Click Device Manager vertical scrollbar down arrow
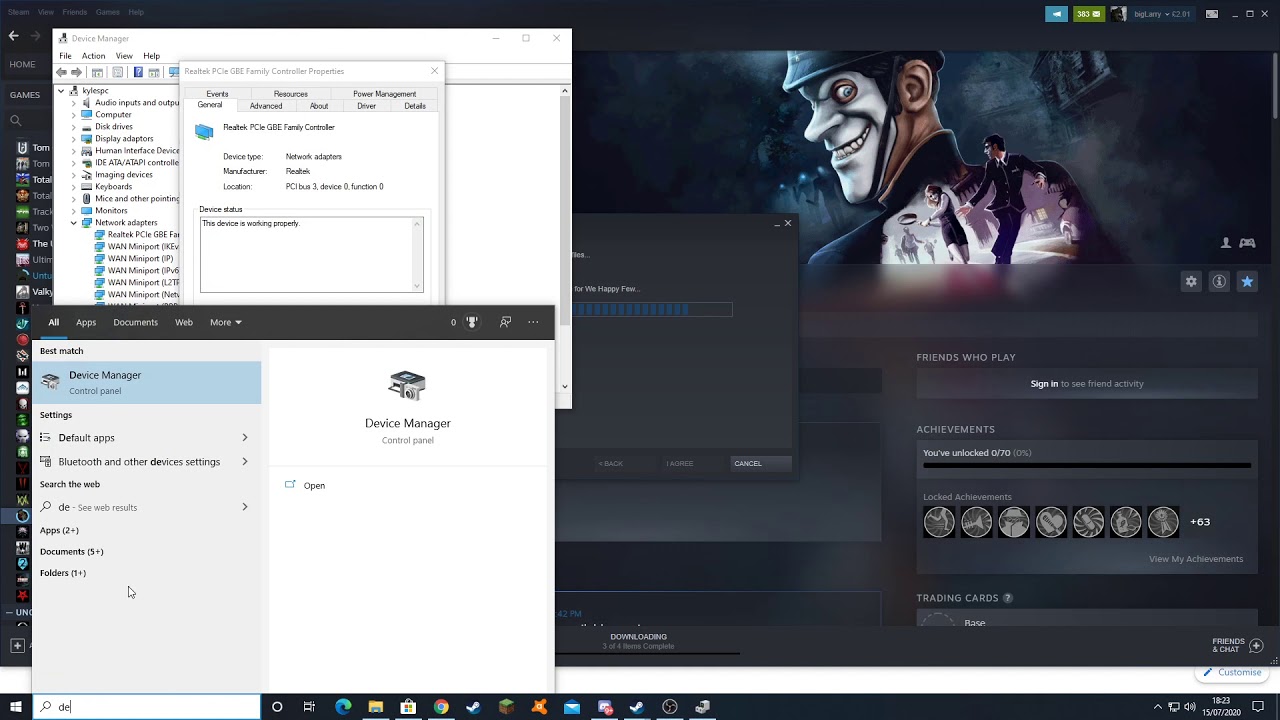The height and width of the screenshot is (720, 1280). tap(565, 386)
